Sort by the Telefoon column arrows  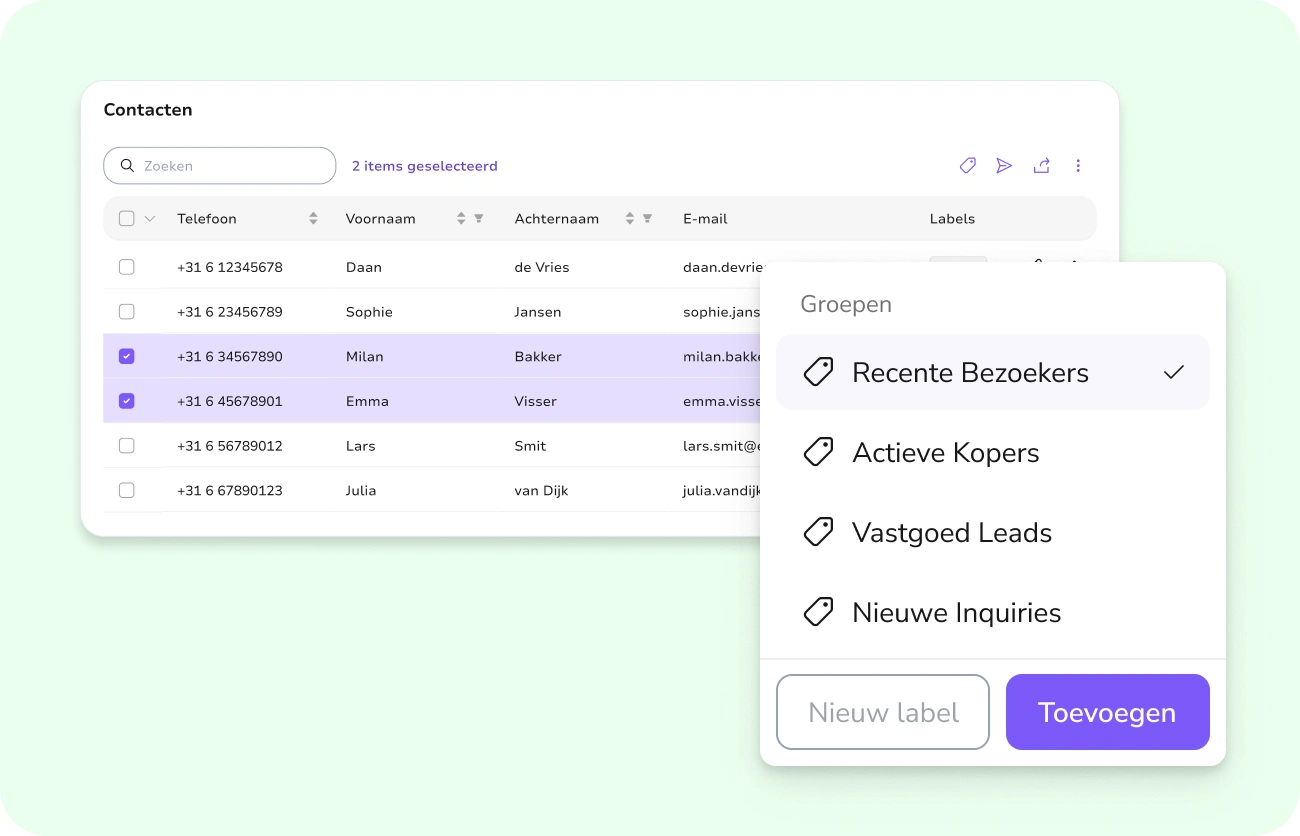[x=313, y=218]
